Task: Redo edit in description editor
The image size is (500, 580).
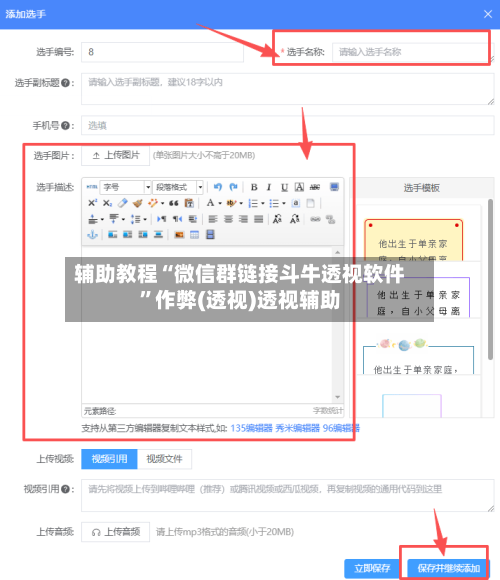Action: tap(233, 187)
